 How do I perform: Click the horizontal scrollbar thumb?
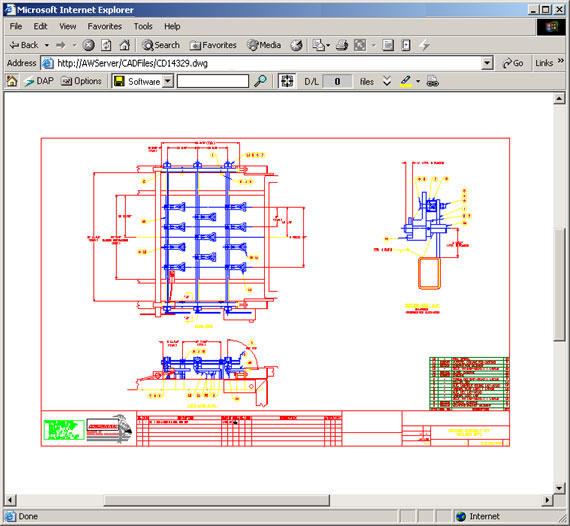[217, 500]
